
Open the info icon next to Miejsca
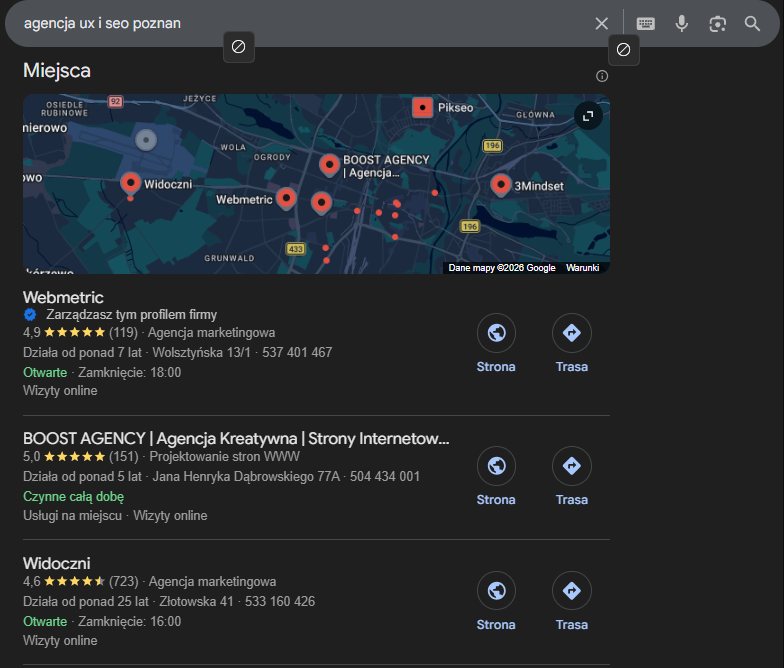(x=602, y=76)
